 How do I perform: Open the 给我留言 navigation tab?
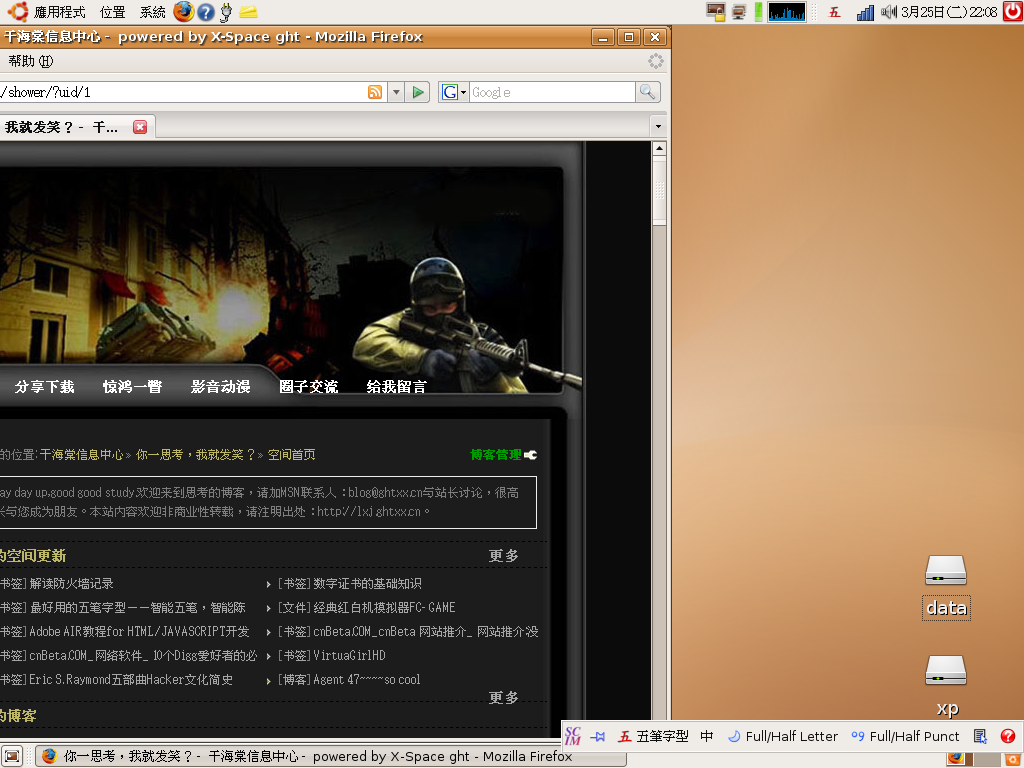pyautogui.click(x=396, y=387)
